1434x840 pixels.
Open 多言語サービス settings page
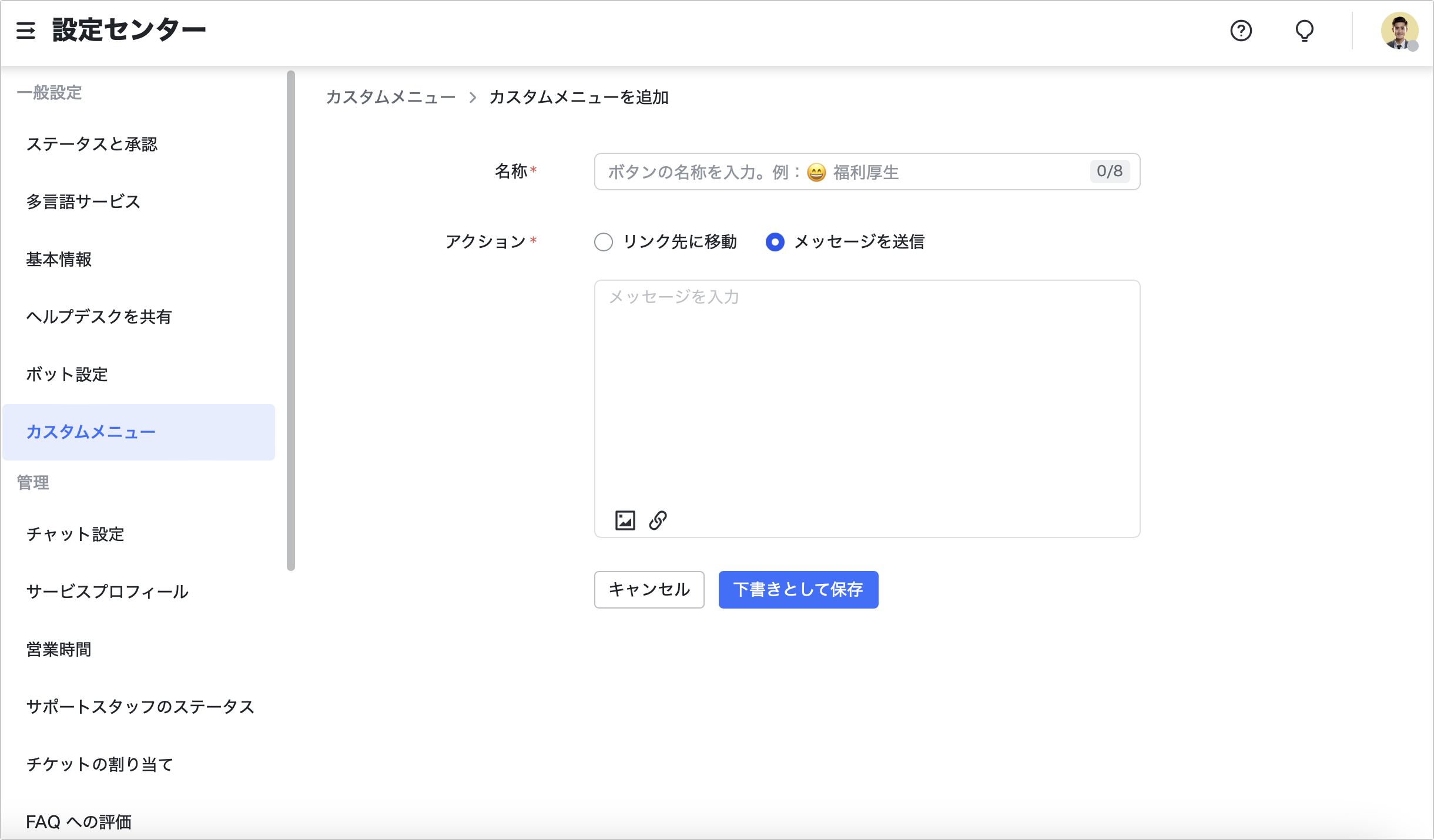tap(83, 202)
